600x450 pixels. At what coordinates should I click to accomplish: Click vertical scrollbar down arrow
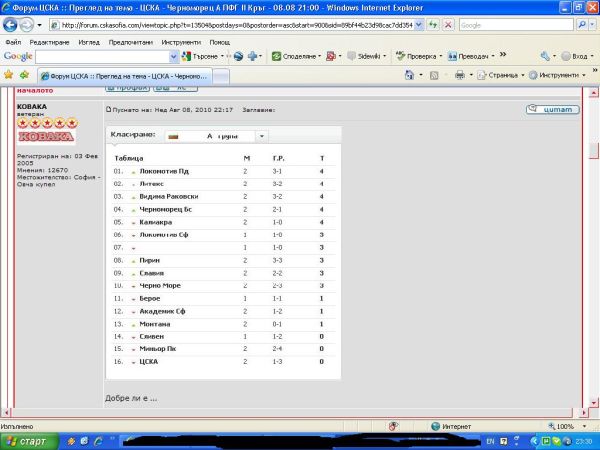pyautogui.click(x=593, y=403)
